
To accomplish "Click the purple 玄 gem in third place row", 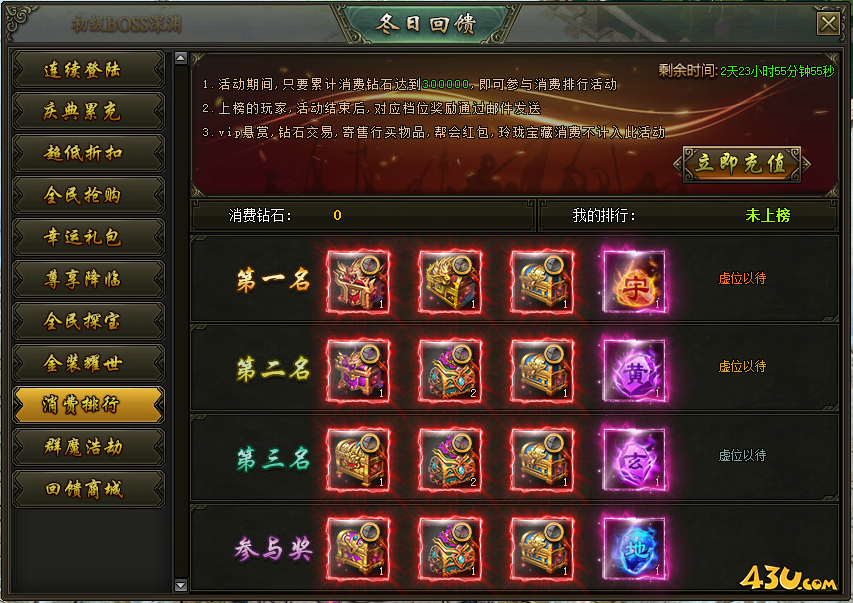I will [x=634, y=460].
